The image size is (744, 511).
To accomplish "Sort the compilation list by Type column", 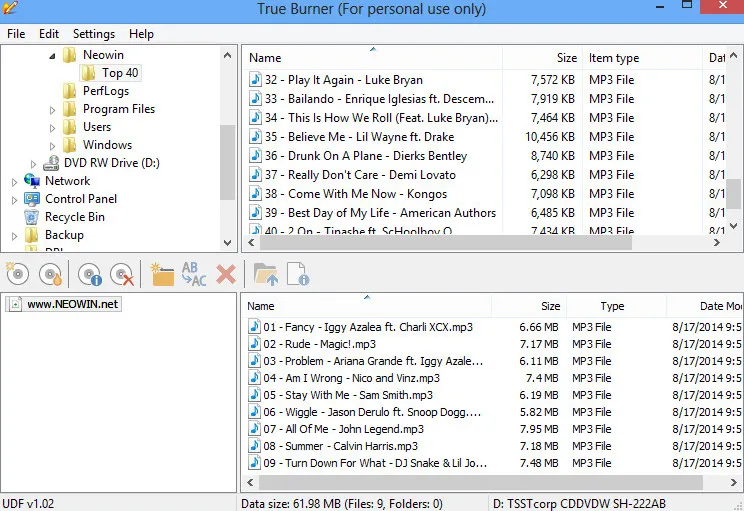I will 616,306.
